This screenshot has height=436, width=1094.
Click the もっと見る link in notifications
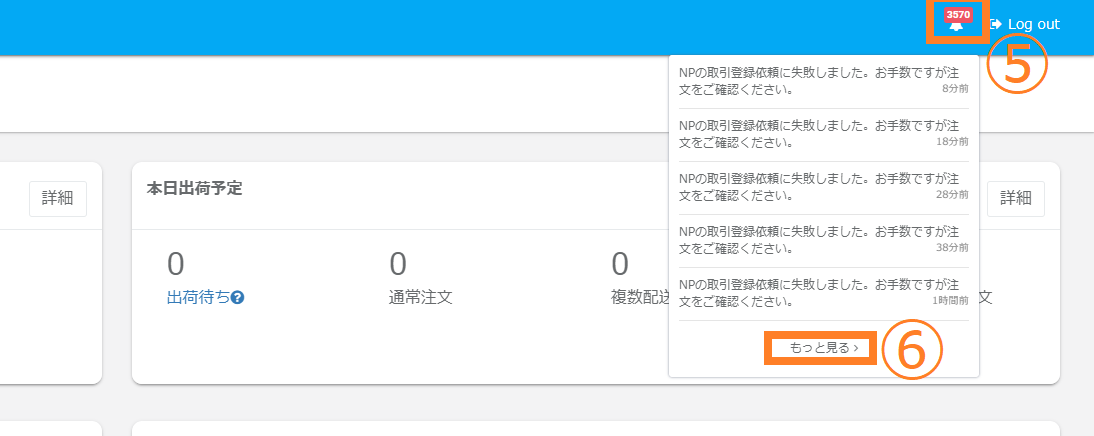(823, 347)
